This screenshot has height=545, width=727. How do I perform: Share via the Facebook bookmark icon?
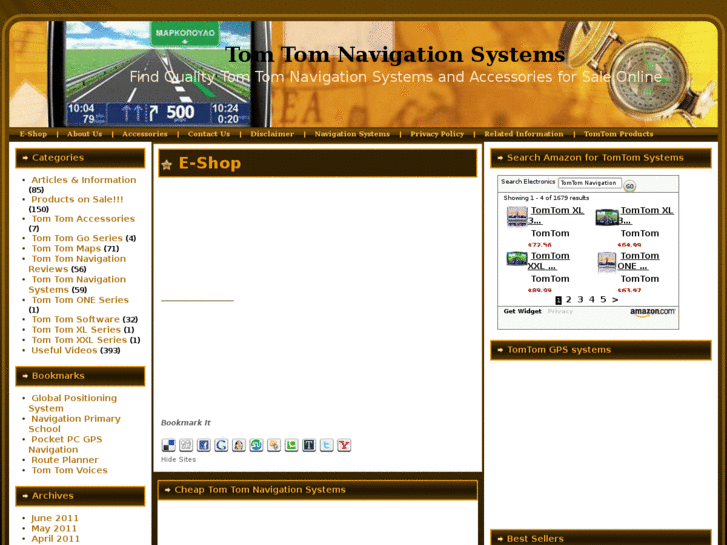tap(204, 445)
